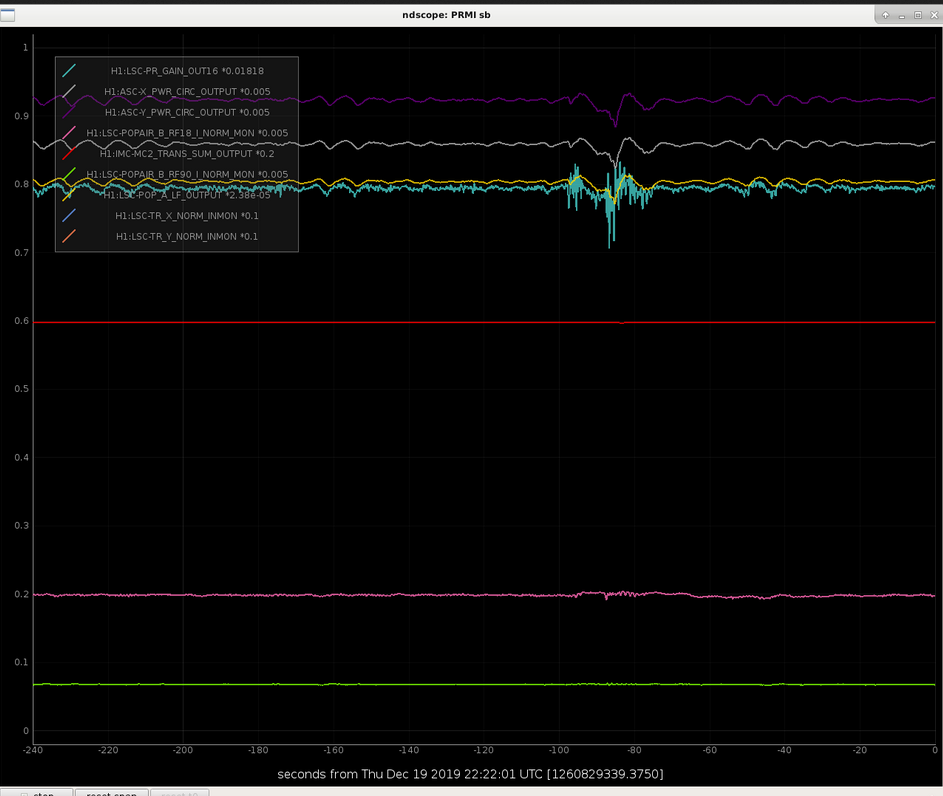
Task: Roll up window with the up-arrow button
Action: (885, 15)
